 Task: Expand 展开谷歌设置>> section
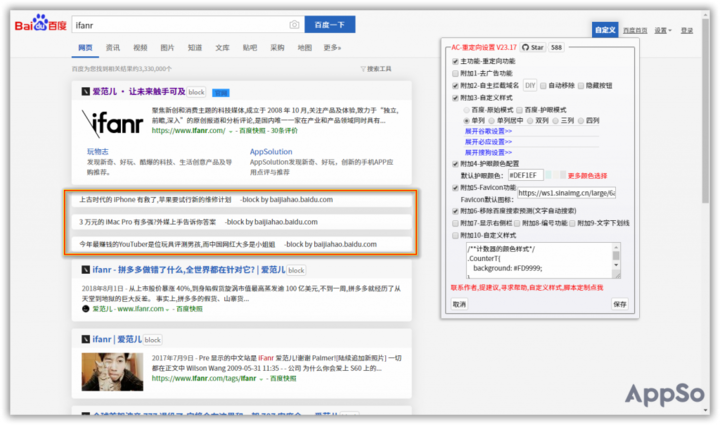[488, 131]
